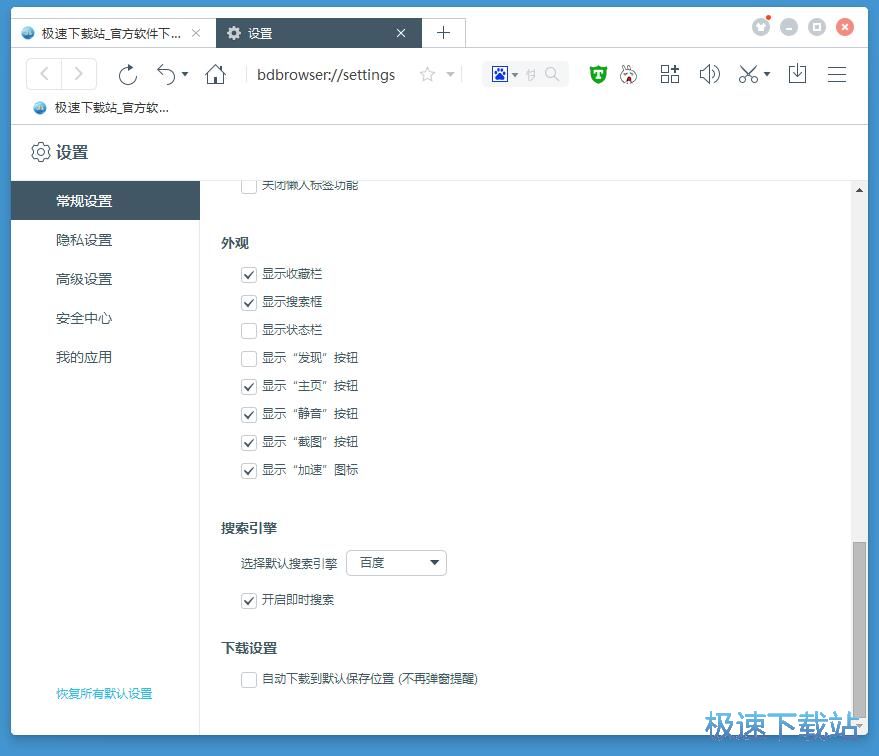
Task: Click the 搜索引擎 section heading
Action: click(x=249, y=528)
